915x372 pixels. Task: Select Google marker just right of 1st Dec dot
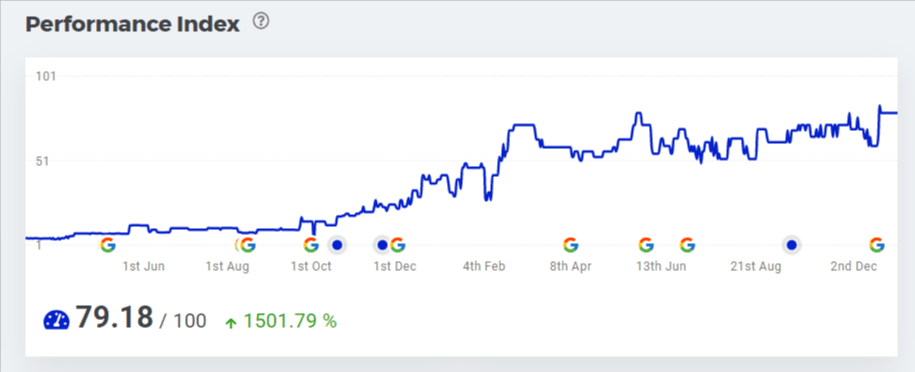point(398,245)
